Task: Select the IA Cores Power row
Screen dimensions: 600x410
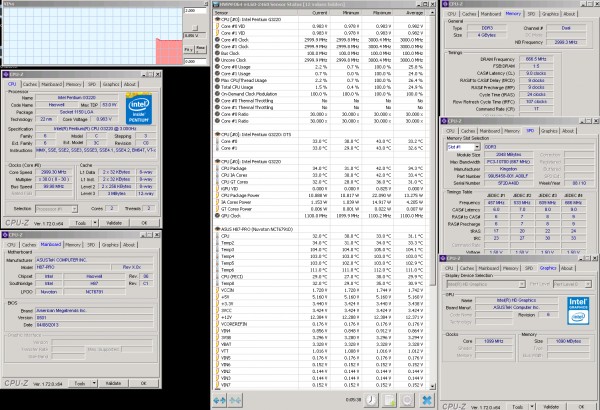Action: pos(321,202)
